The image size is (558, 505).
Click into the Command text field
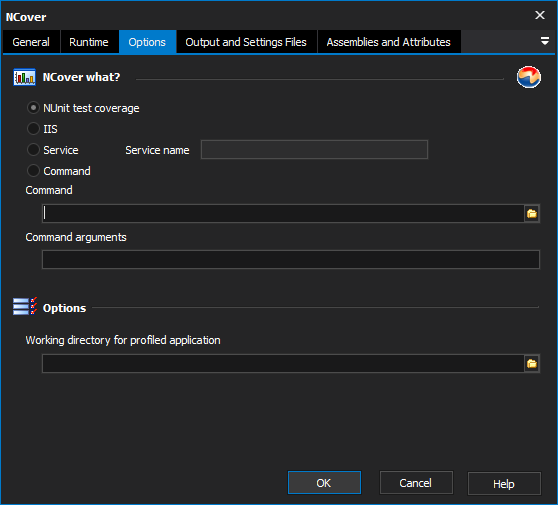(283, 214)
